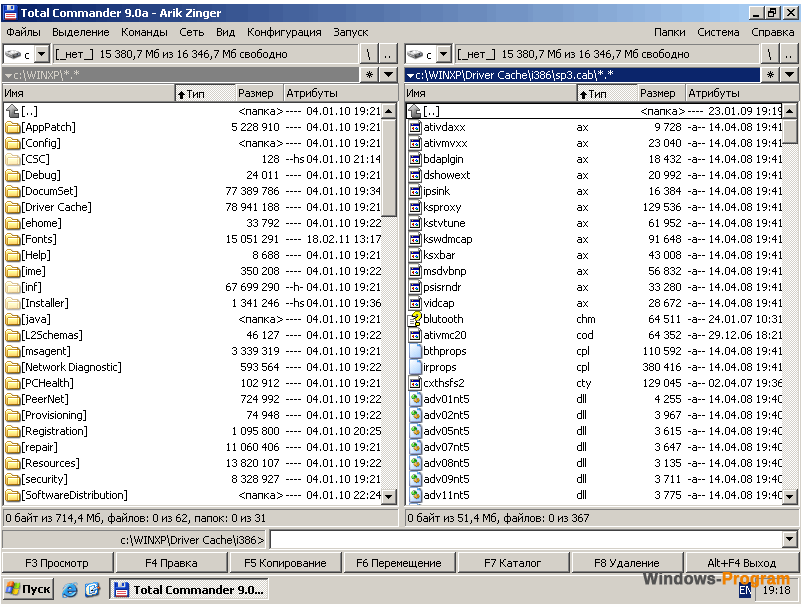Click Alt+F4 Выход button
This screenshot has width=802, height=607.
742,563
